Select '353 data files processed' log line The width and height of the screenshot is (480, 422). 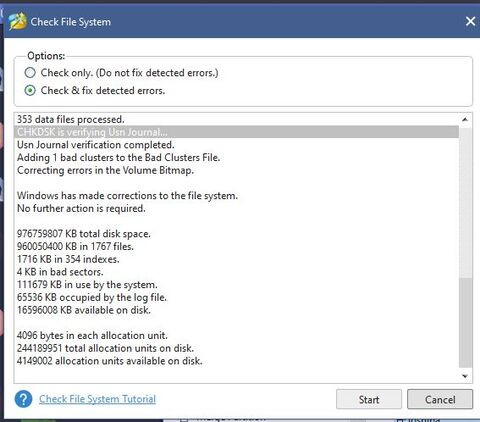[70, 119]
